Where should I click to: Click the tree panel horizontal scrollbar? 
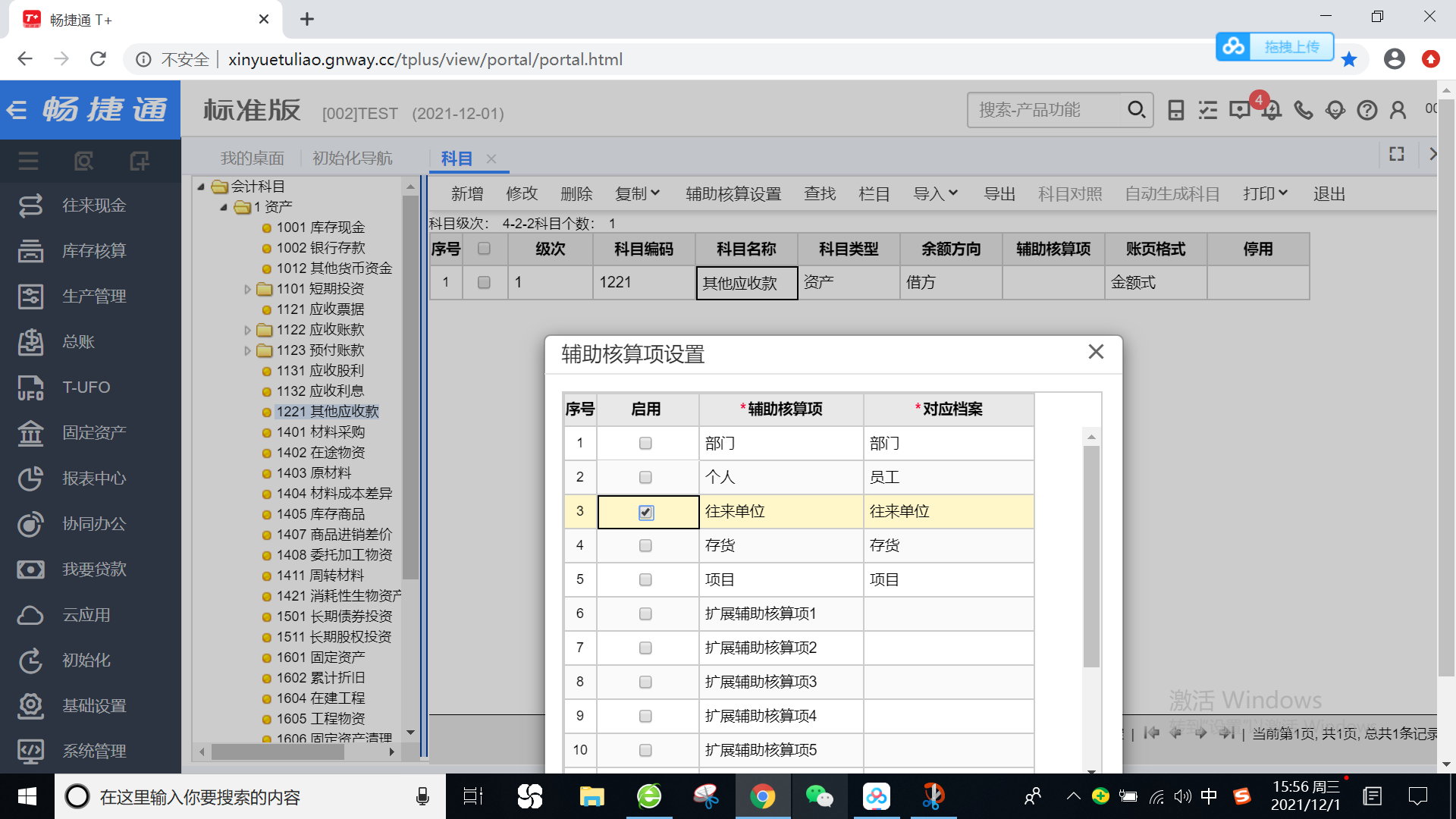pyautogui.click(x=278, y=752)
